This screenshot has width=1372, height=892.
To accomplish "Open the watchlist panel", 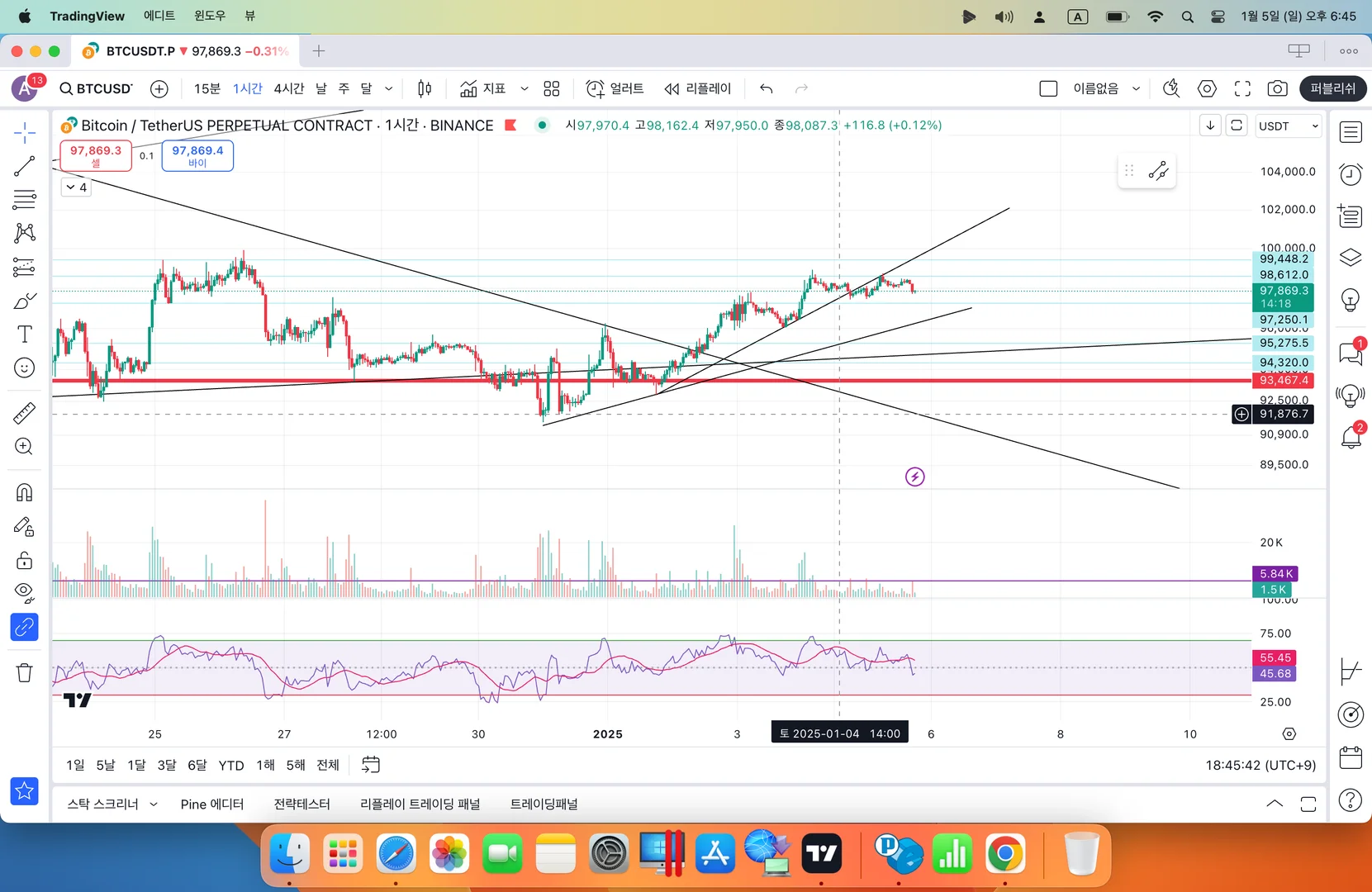I will pos(1351,132).
